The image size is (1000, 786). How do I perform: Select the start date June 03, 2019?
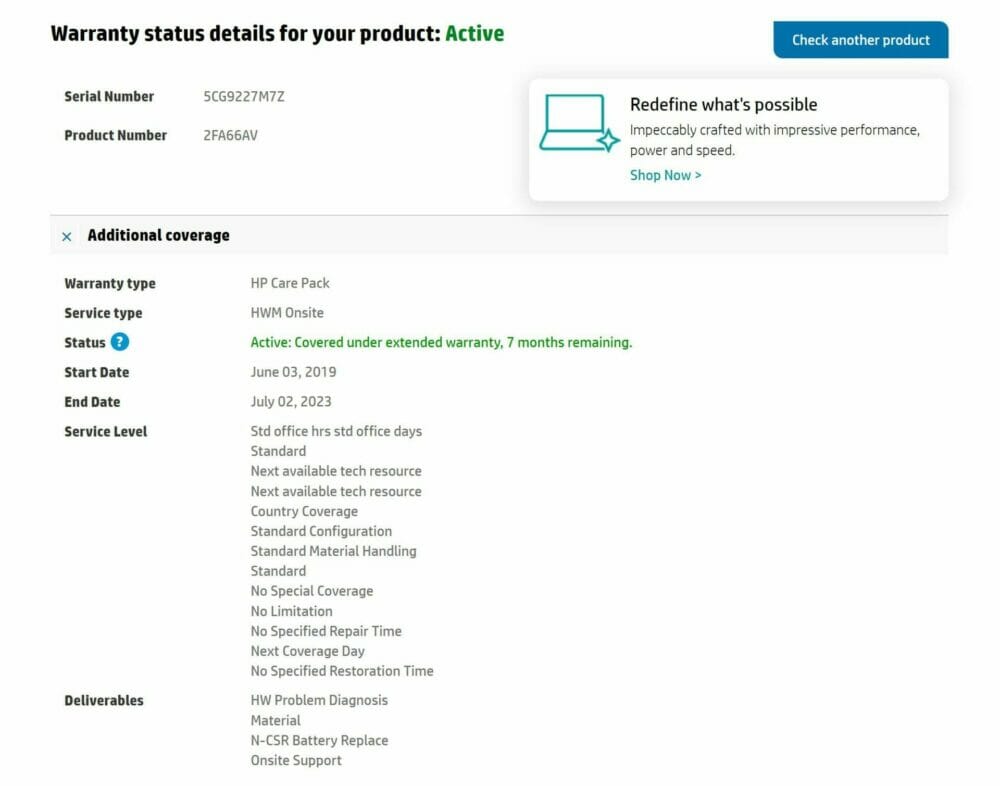293,372
